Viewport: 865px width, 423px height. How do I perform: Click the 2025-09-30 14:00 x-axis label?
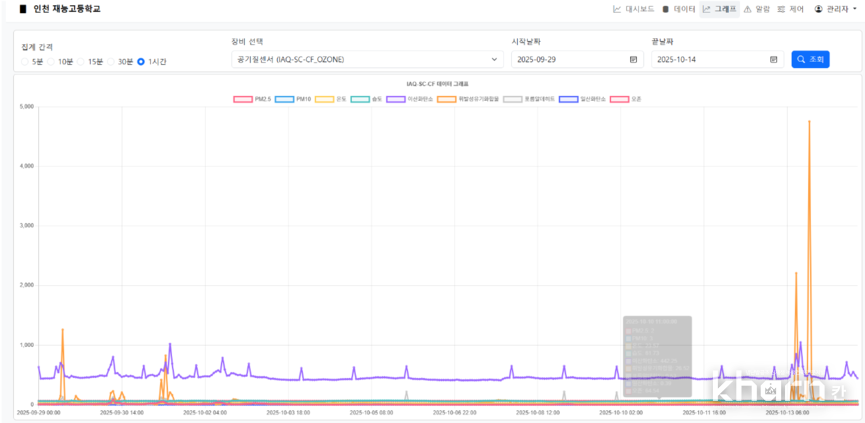point(122,412)
